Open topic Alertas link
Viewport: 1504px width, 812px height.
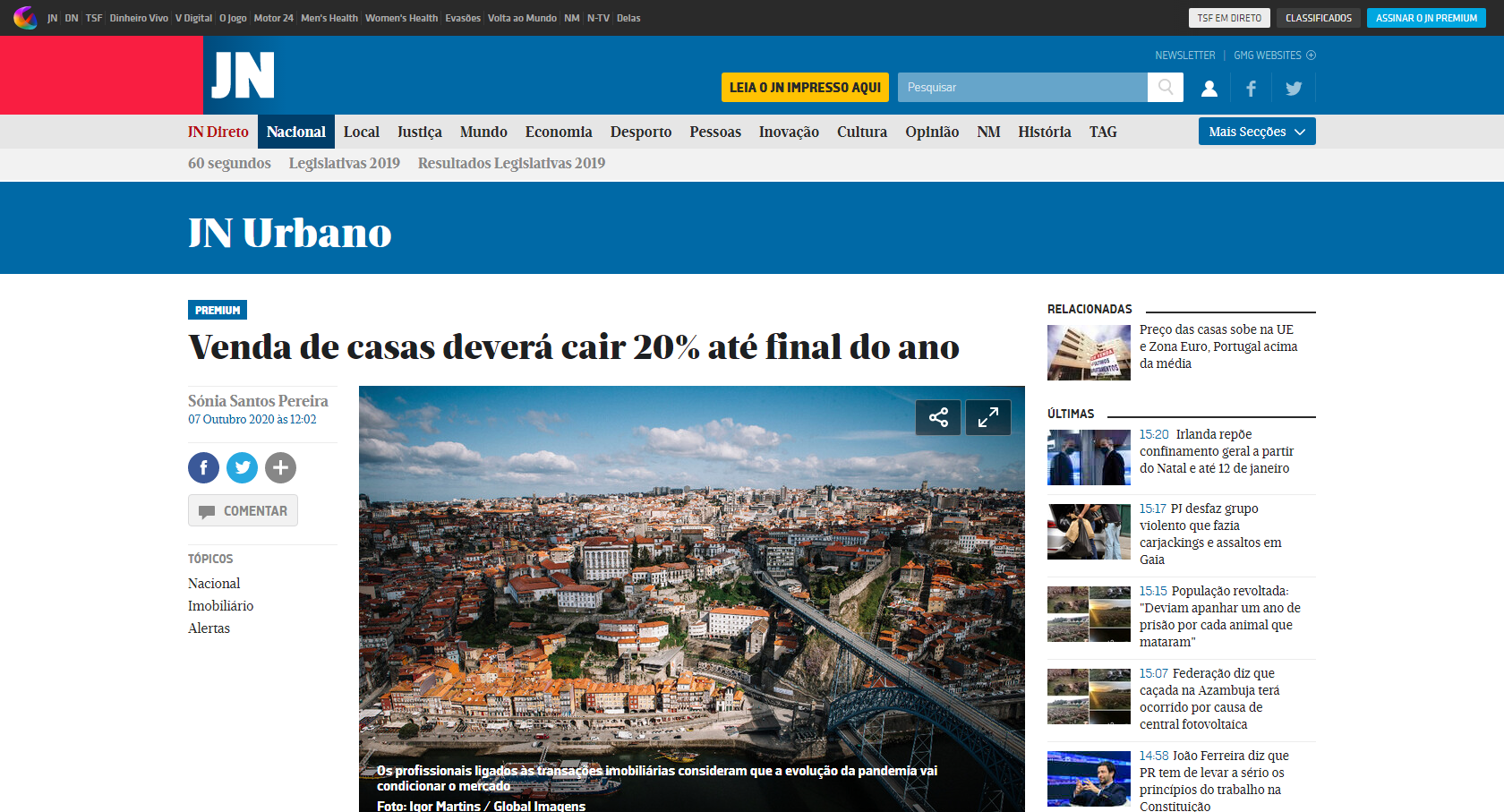(x=209, y=628)
